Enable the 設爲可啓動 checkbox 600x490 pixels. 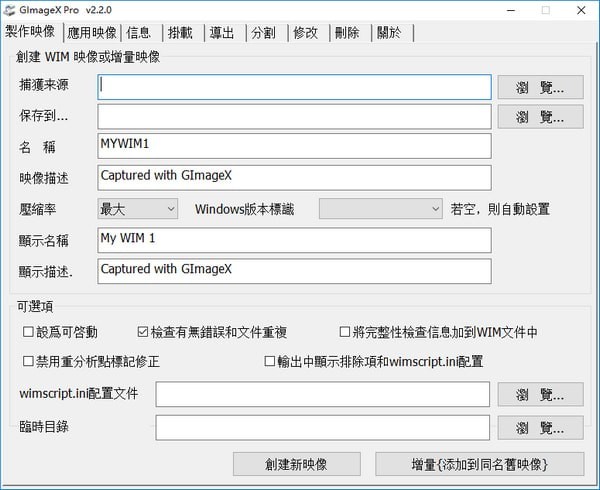[28, 332]
